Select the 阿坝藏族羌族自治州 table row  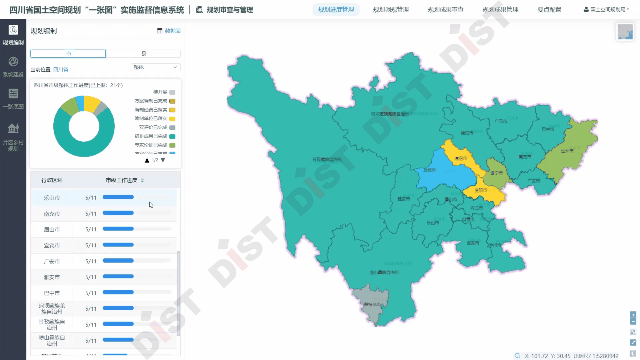(x=104, y=309)
